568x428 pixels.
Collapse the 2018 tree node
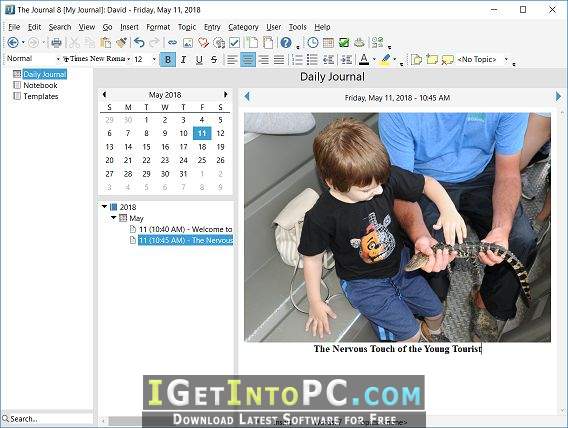coord(104,206)
